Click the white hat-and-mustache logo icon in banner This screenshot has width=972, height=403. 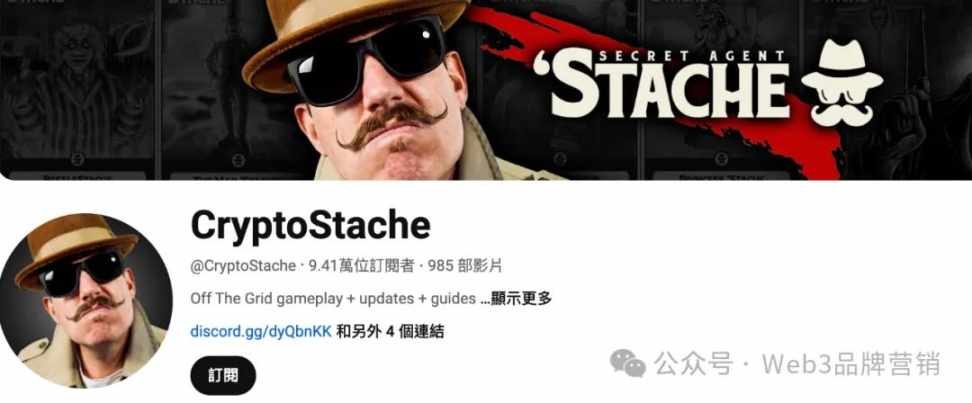(x=842, y=82)
